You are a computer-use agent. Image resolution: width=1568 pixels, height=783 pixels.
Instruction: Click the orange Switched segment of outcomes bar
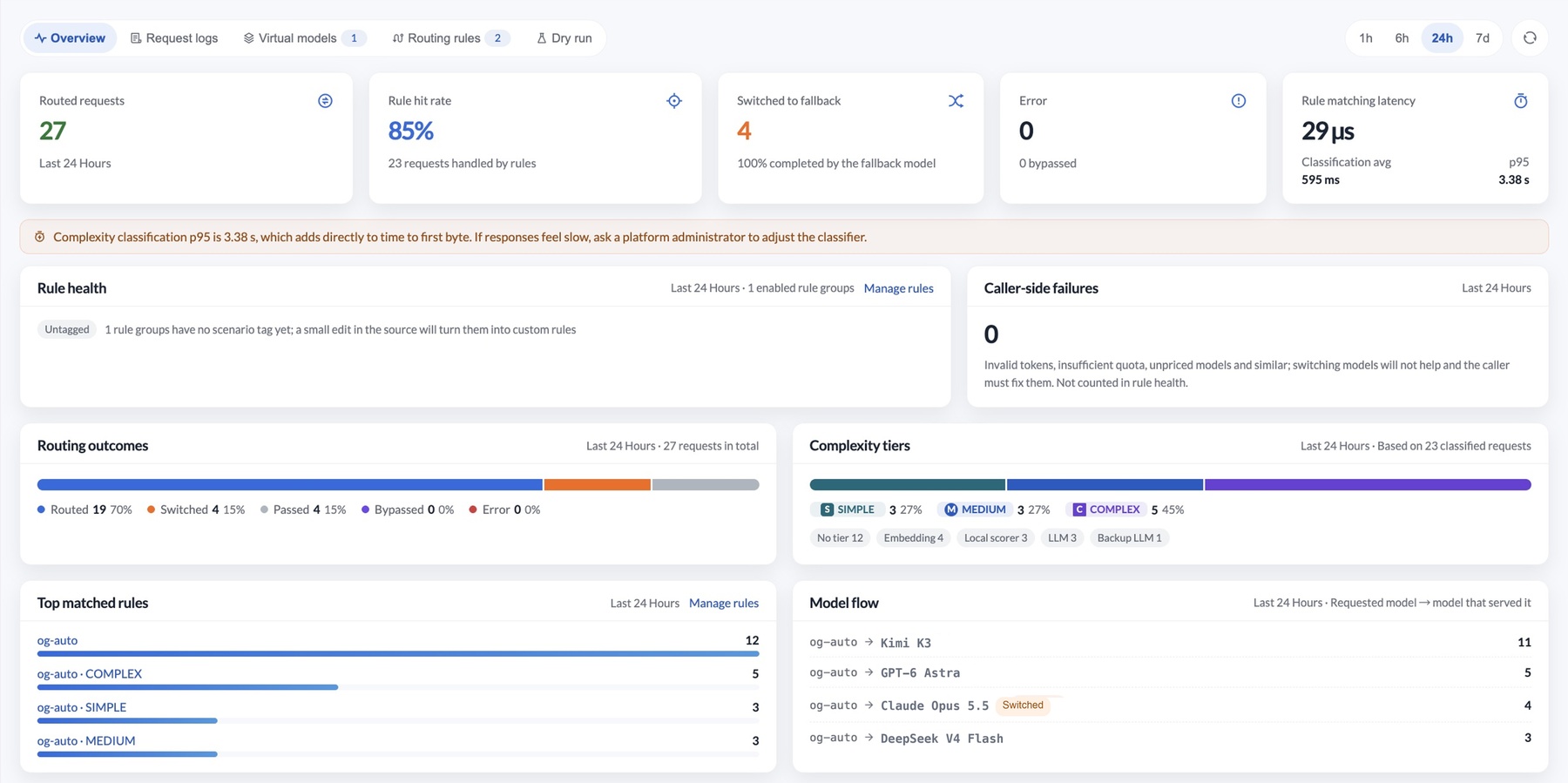(x=598, y=484)
